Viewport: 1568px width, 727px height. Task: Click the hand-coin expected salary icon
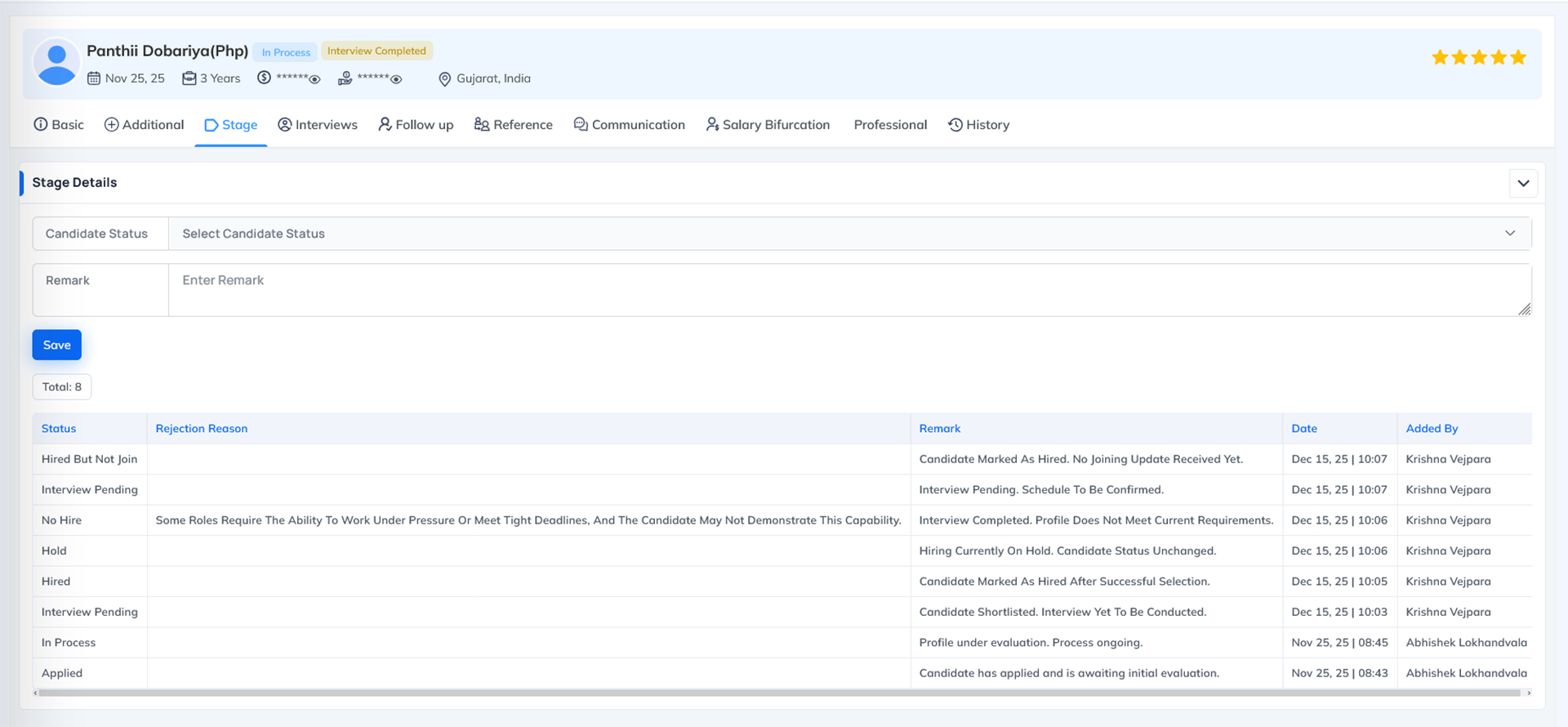345,78
